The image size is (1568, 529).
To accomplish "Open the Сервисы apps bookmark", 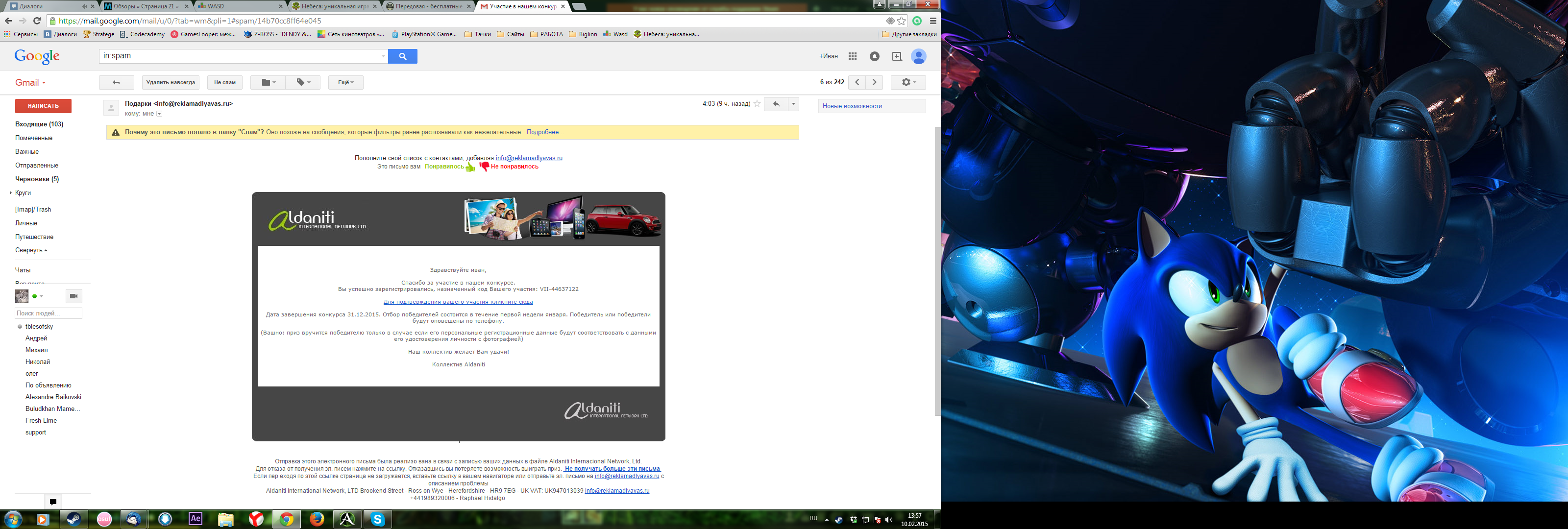I will pyautogui.click(x=21, y=34).
